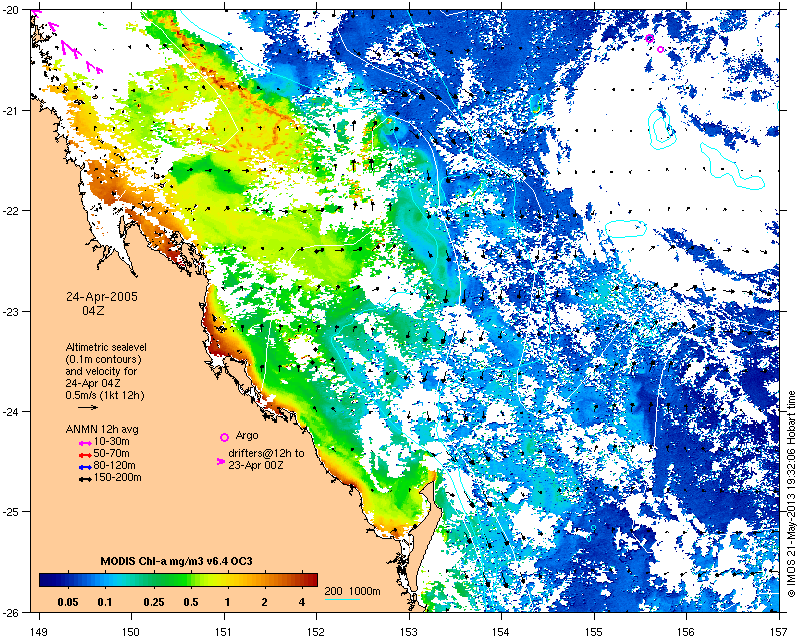Click the 'Altimetric sealevel' legend text
800x640 pixels.
coord(106,347)
